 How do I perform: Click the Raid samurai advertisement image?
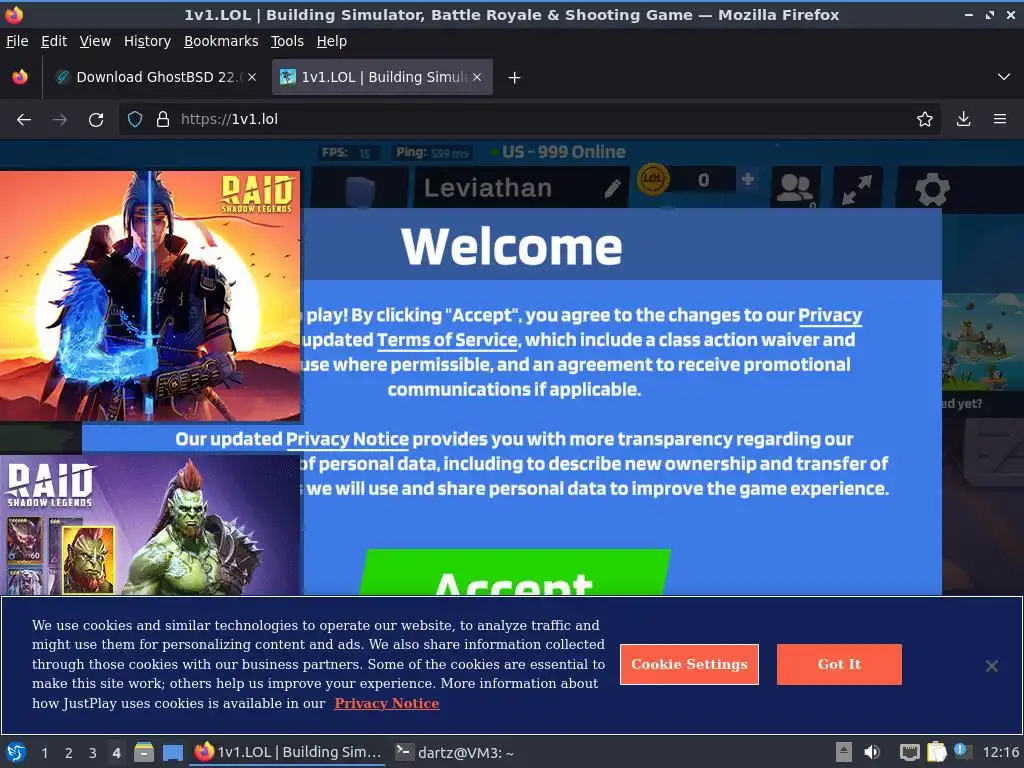coord(150,296)
